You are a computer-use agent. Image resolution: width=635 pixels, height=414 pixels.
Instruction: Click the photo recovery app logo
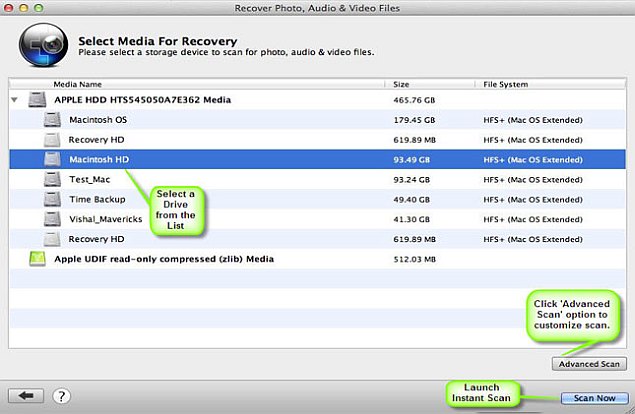(43, 45)
